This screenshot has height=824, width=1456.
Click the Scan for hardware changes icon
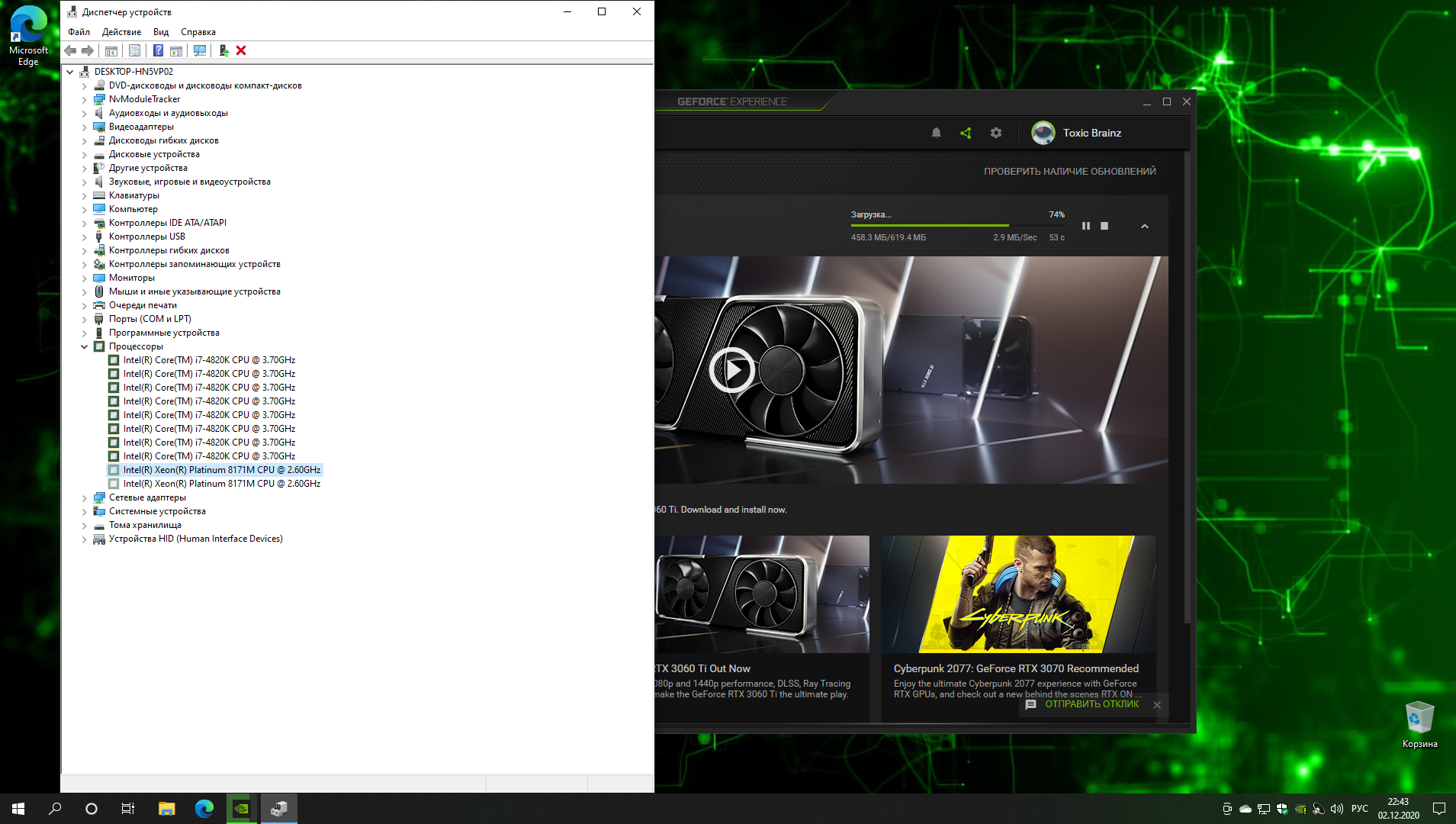click(200, 50)
